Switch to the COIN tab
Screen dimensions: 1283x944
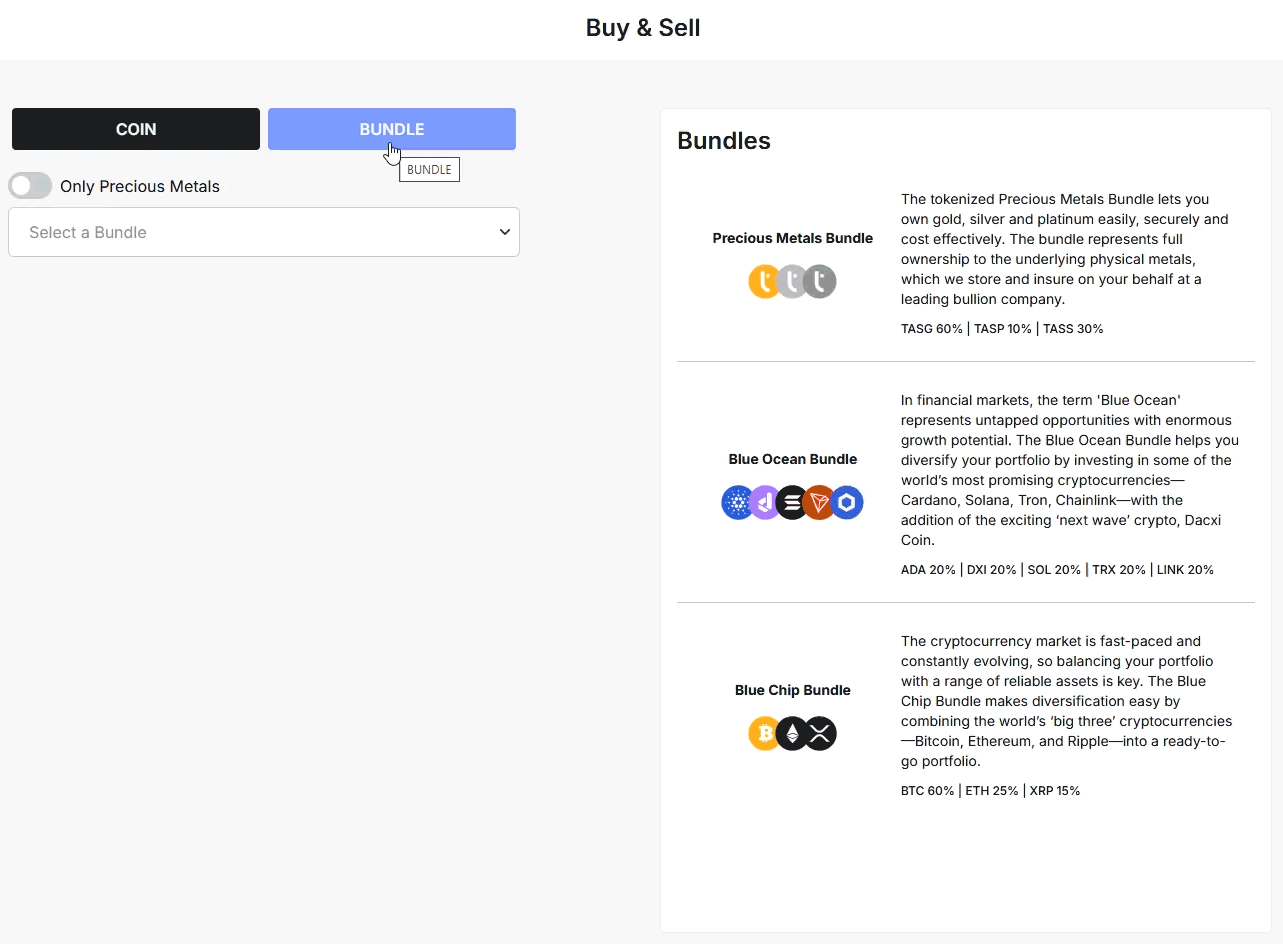[136, 129]
